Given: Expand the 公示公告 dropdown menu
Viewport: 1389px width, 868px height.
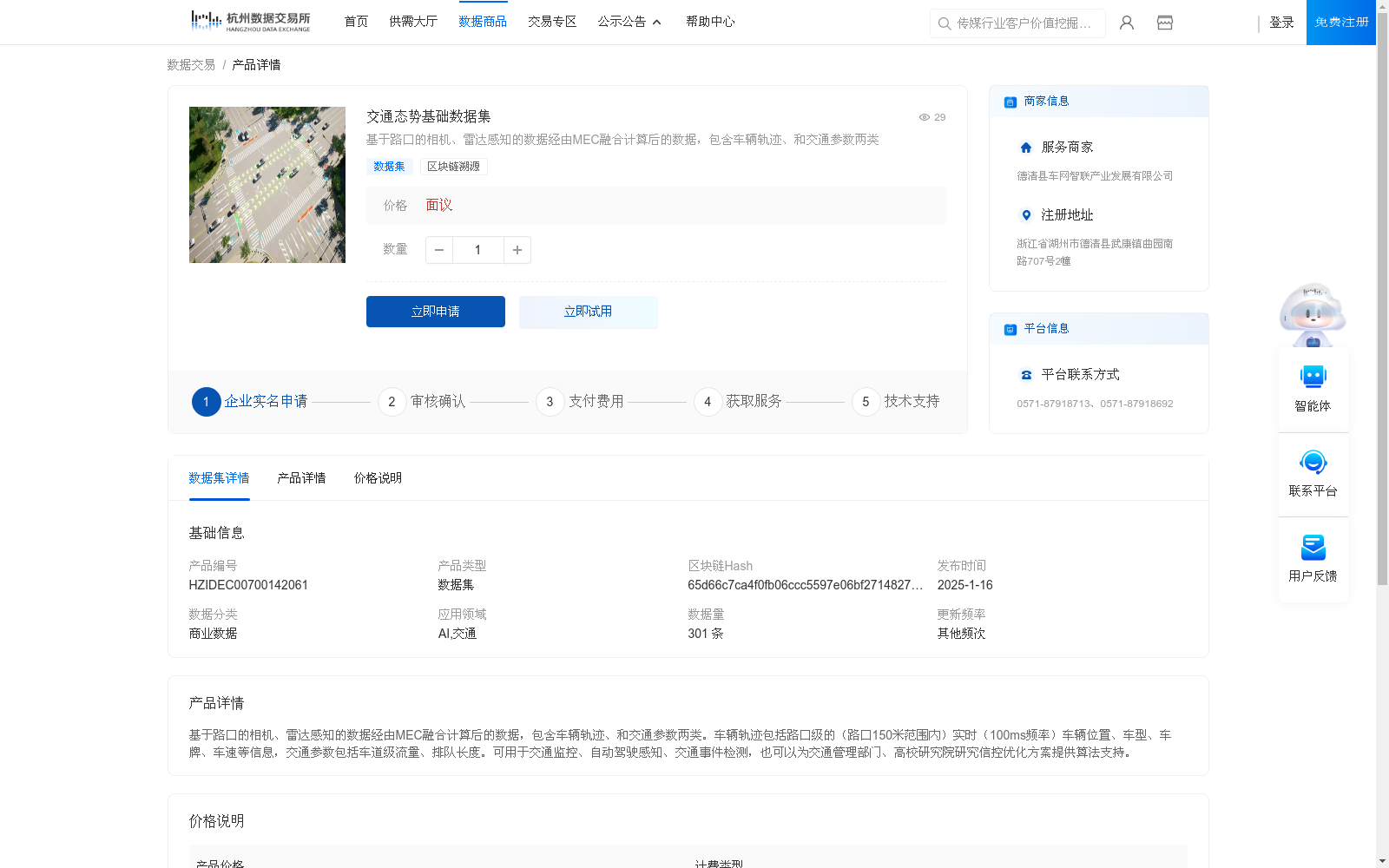Looking at the screenshot, I should 629,22.
